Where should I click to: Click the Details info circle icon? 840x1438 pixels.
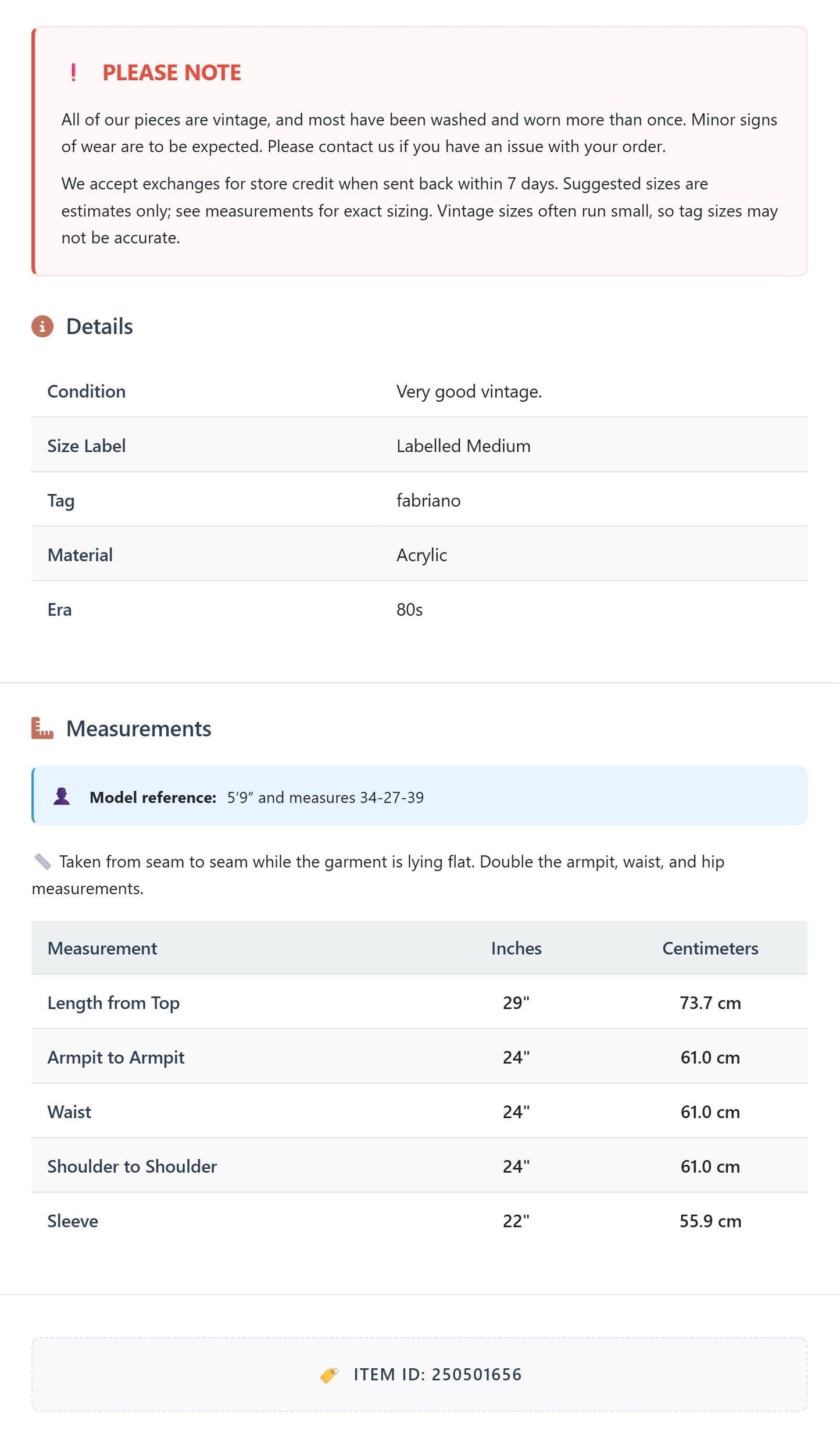point(42,327)
